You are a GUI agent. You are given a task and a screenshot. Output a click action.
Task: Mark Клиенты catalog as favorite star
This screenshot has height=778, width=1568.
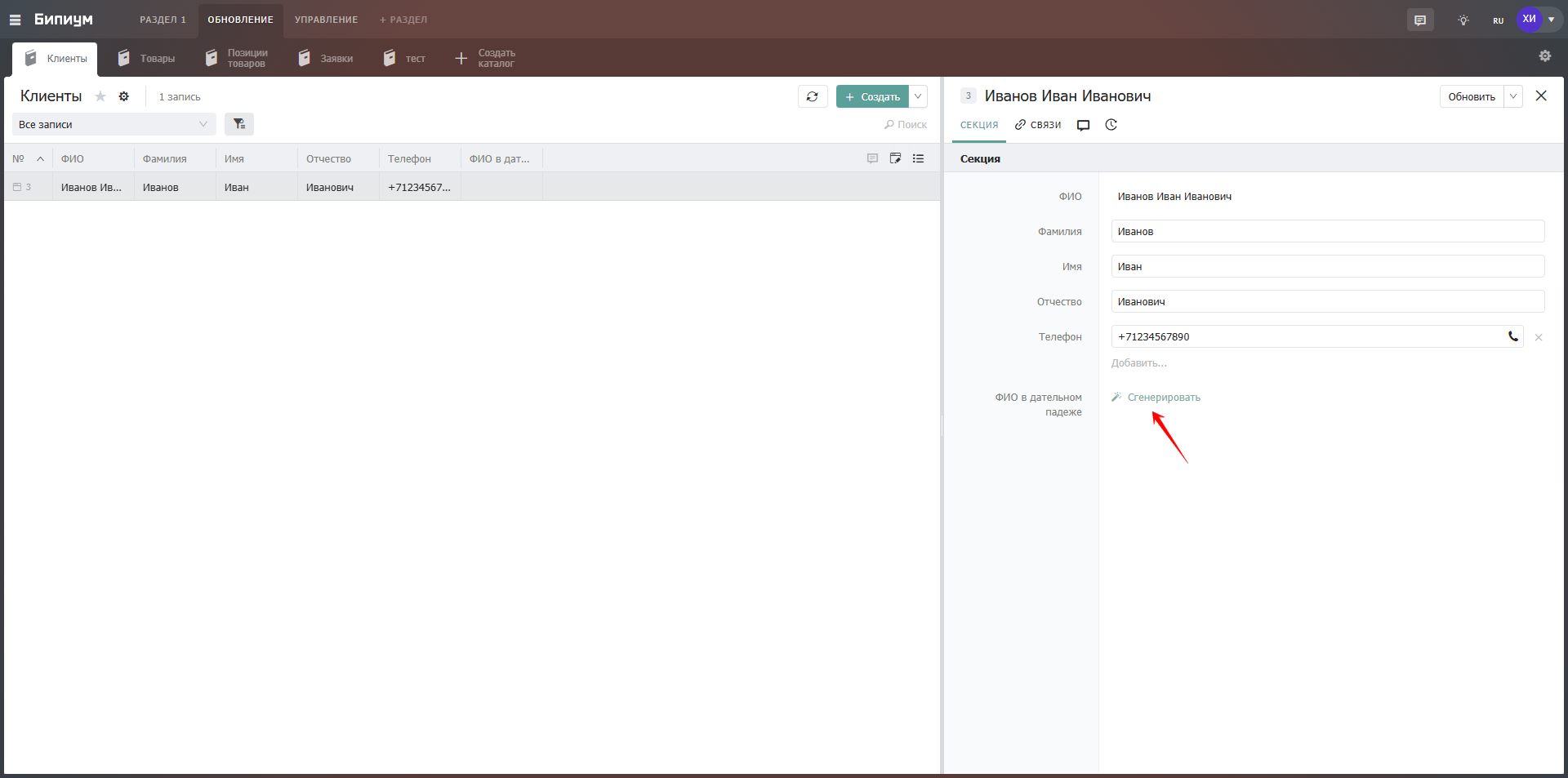(100, 96)
